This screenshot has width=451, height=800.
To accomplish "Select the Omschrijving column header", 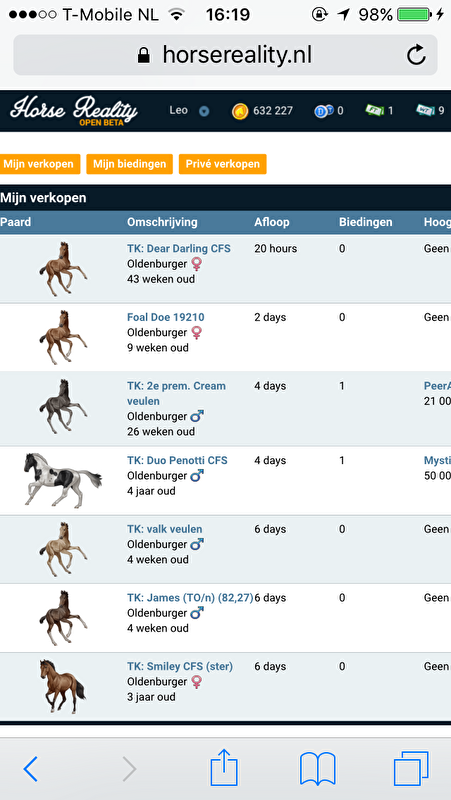I will [162, 222].
